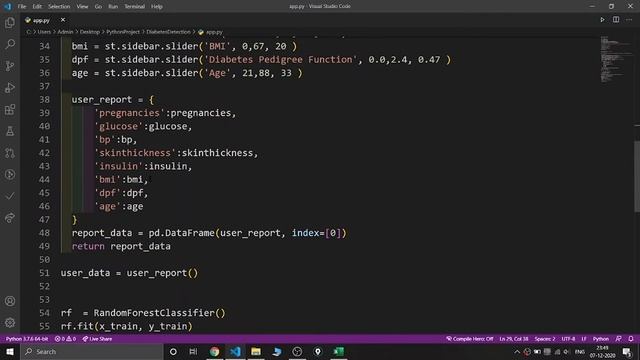The width and height of the screenshot is (640, 360).
Task: Click the vertical editor scrollbar thumb
Action: (637, 176)
